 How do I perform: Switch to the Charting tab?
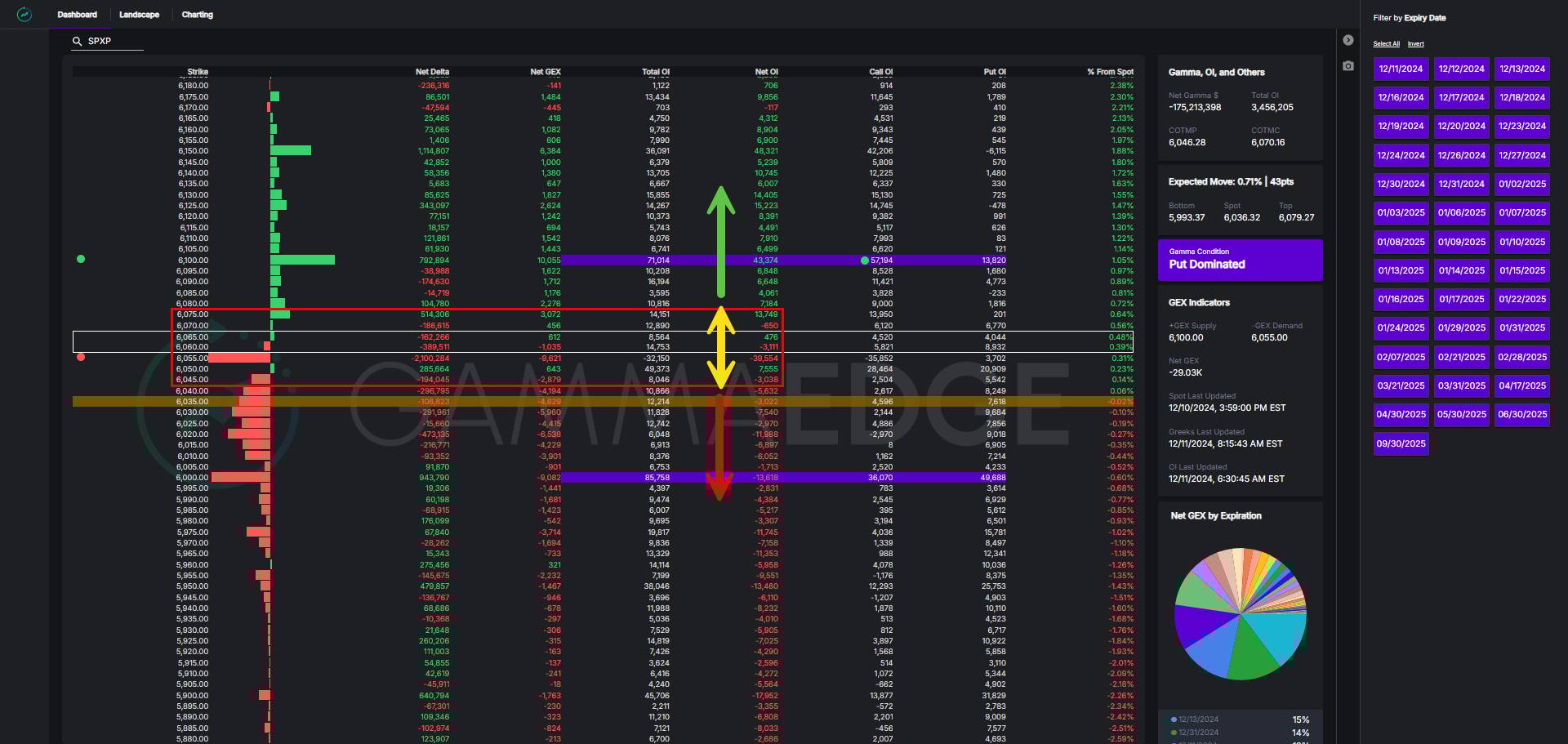tap(197, 15)
